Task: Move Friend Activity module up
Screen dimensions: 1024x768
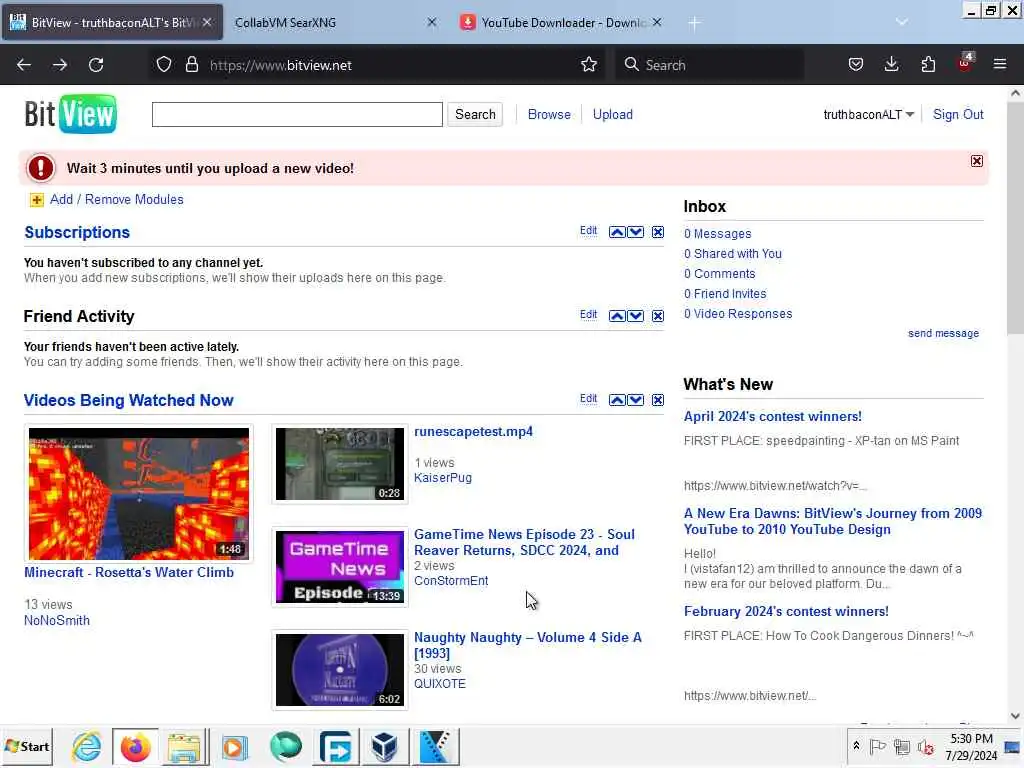Action: click(x=617, y=315)
